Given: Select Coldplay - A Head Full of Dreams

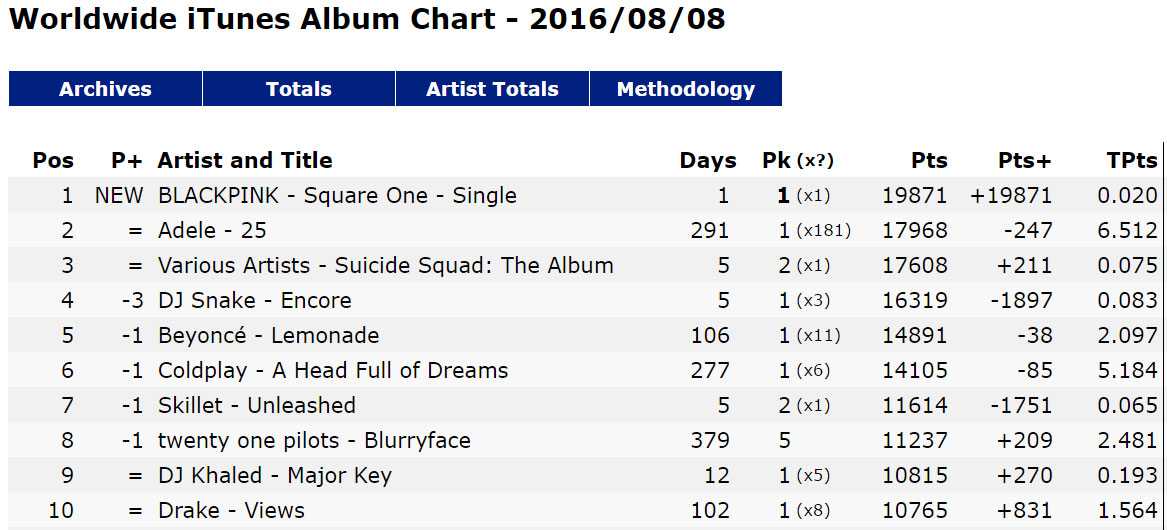Looking at the screenshot, I should click(333, 371).
